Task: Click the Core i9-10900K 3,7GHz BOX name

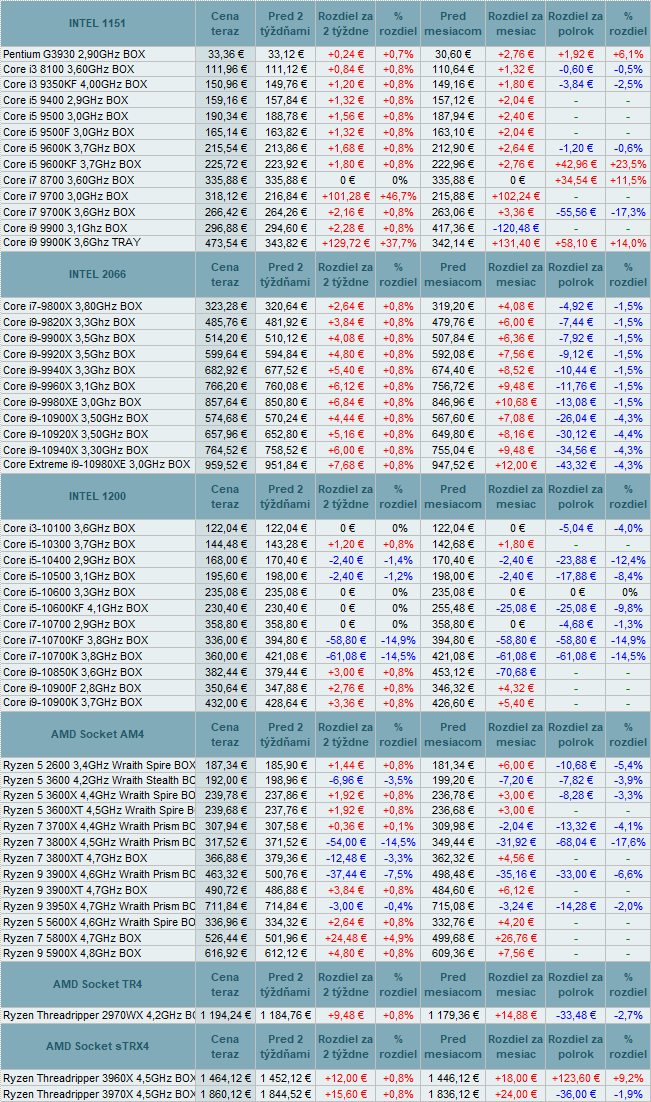Action: 72,702
